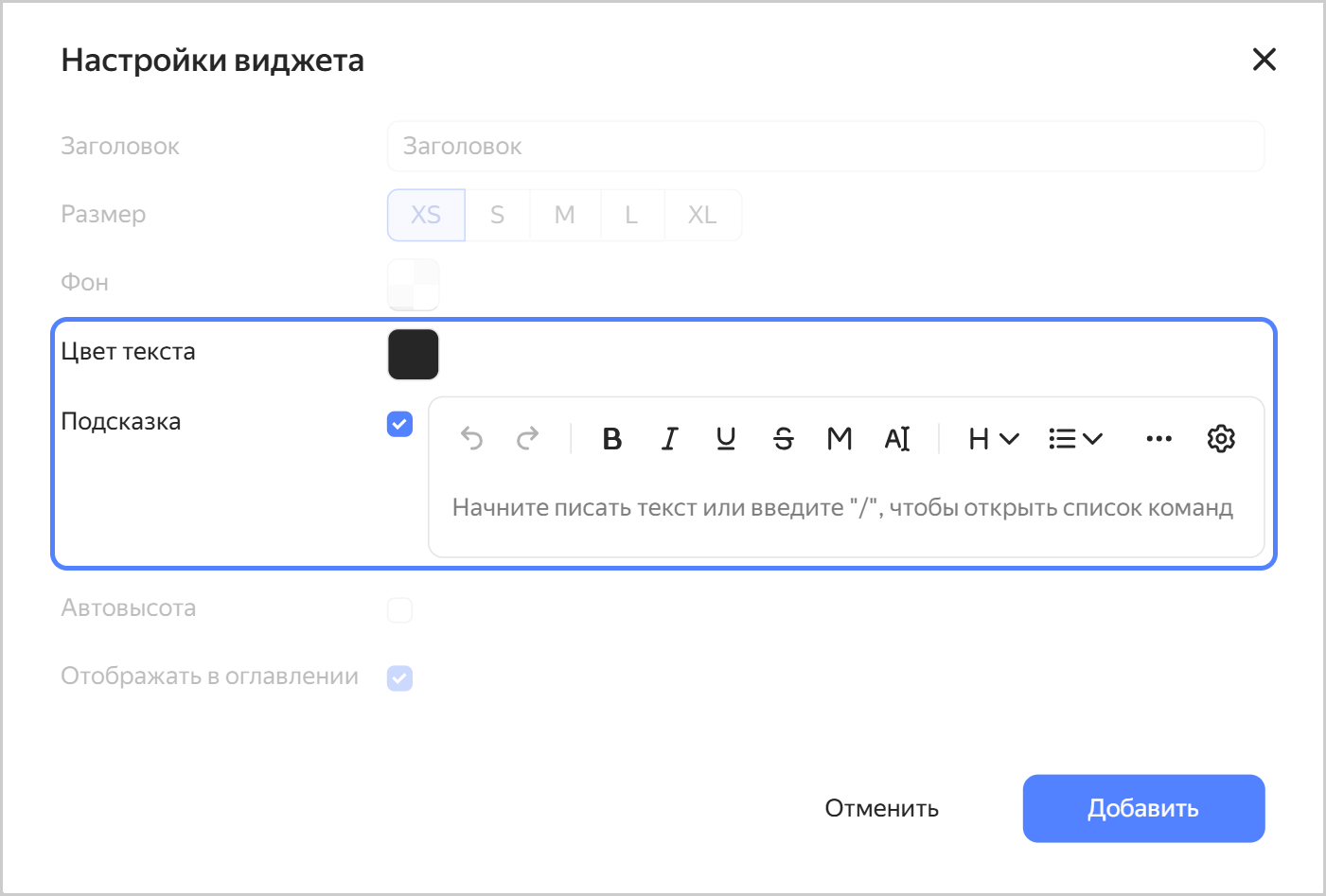
Task: Click the highlight marker icon in the toolbar
Action: [x=839, y=438]
